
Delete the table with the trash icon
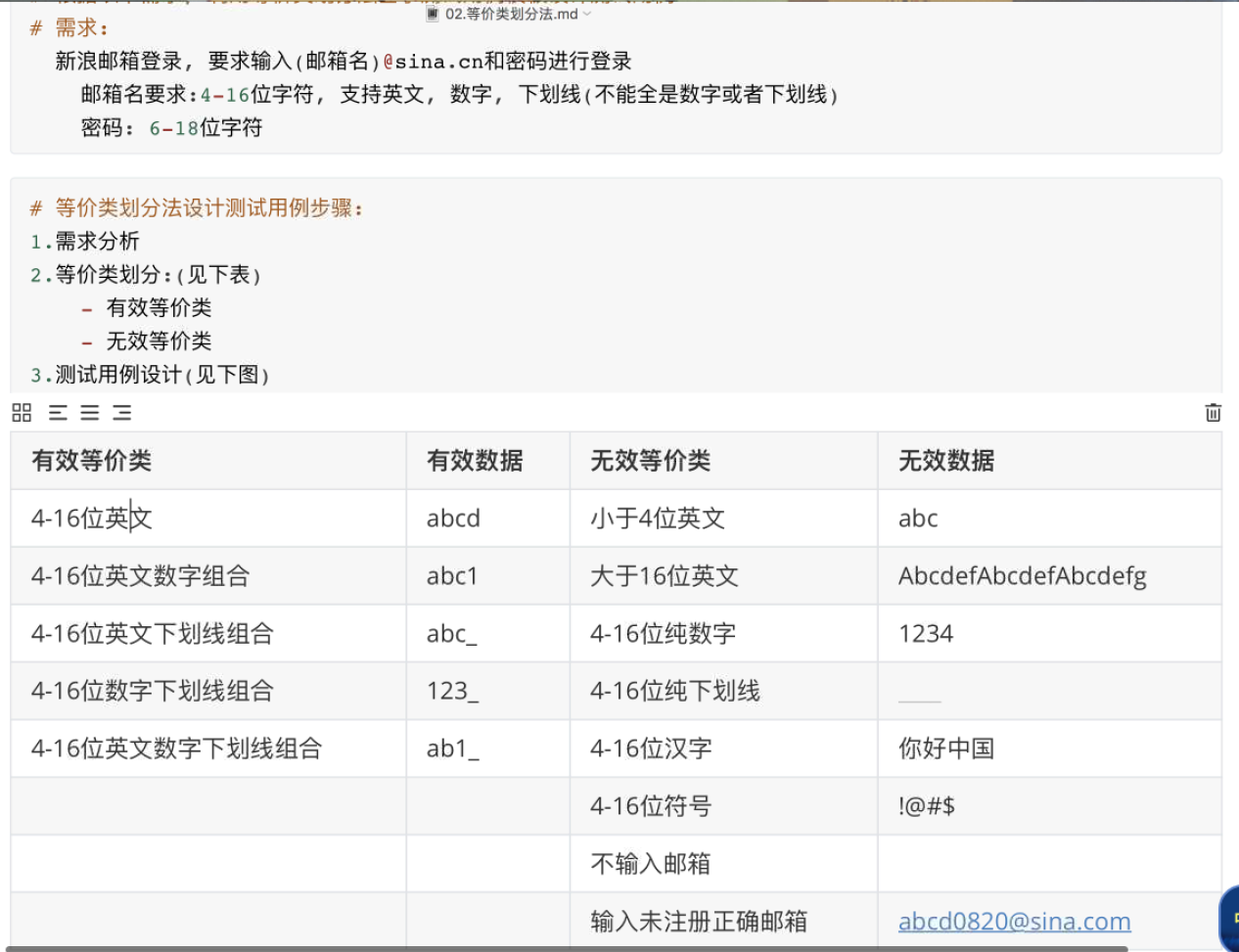tap(1213, 413)
